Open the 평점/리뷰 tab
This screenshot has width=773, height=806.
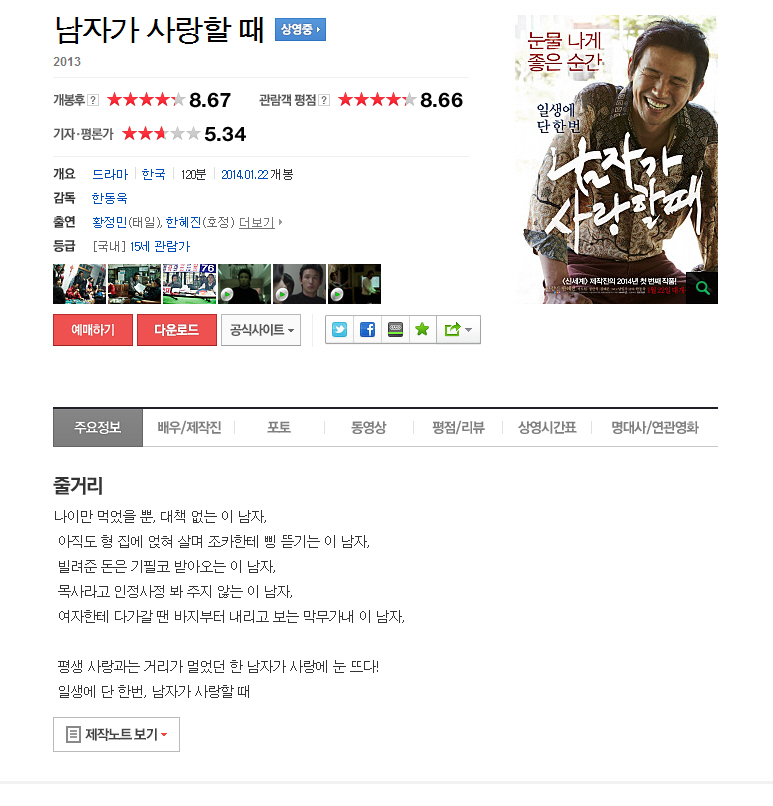pos(458,428)
